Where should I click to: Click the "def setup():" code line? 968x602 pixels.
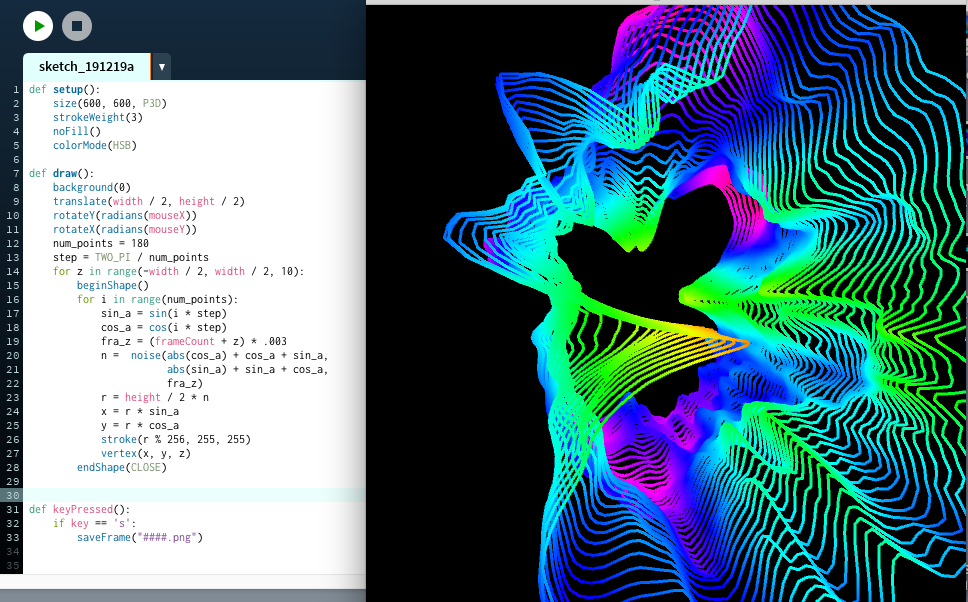(x=64, y=89)
